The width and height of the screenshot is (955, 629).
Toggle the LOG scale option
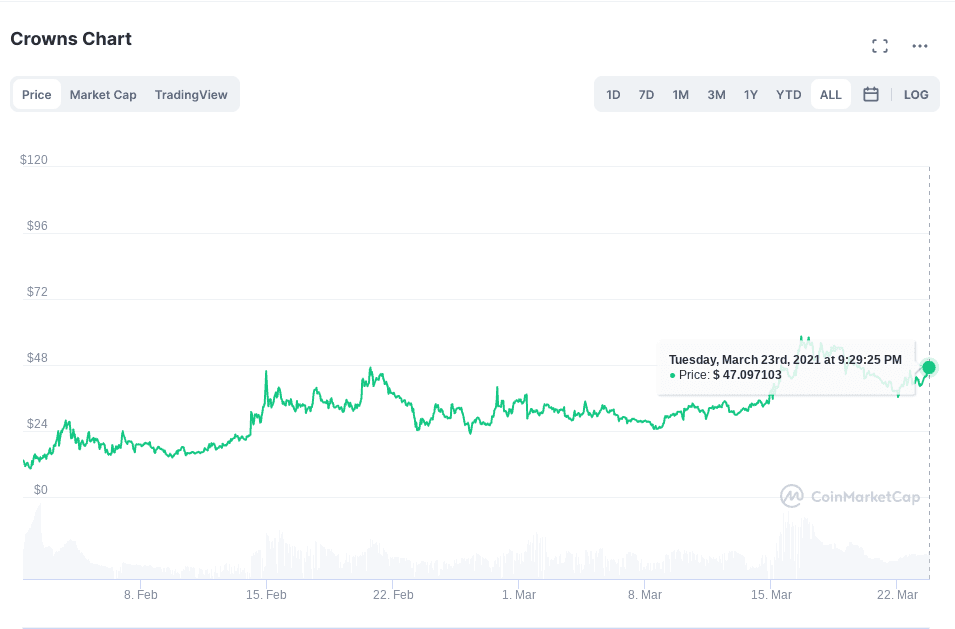point(916,95)
